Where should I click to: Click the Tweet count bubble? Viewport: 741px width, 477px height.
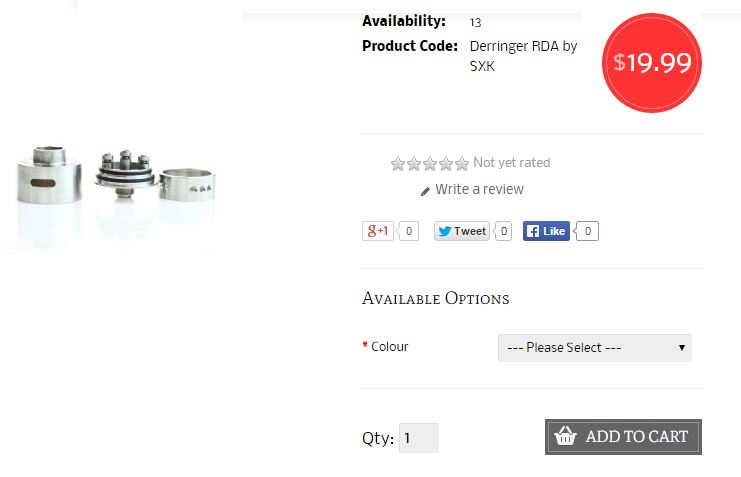point(503,231)
